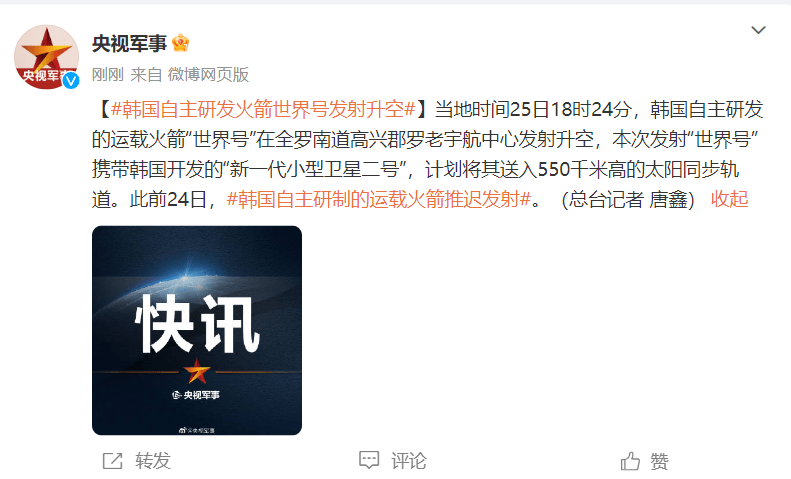Click the comment bubble icon
Screen dimensions: 791x479
tap(369, 460)
